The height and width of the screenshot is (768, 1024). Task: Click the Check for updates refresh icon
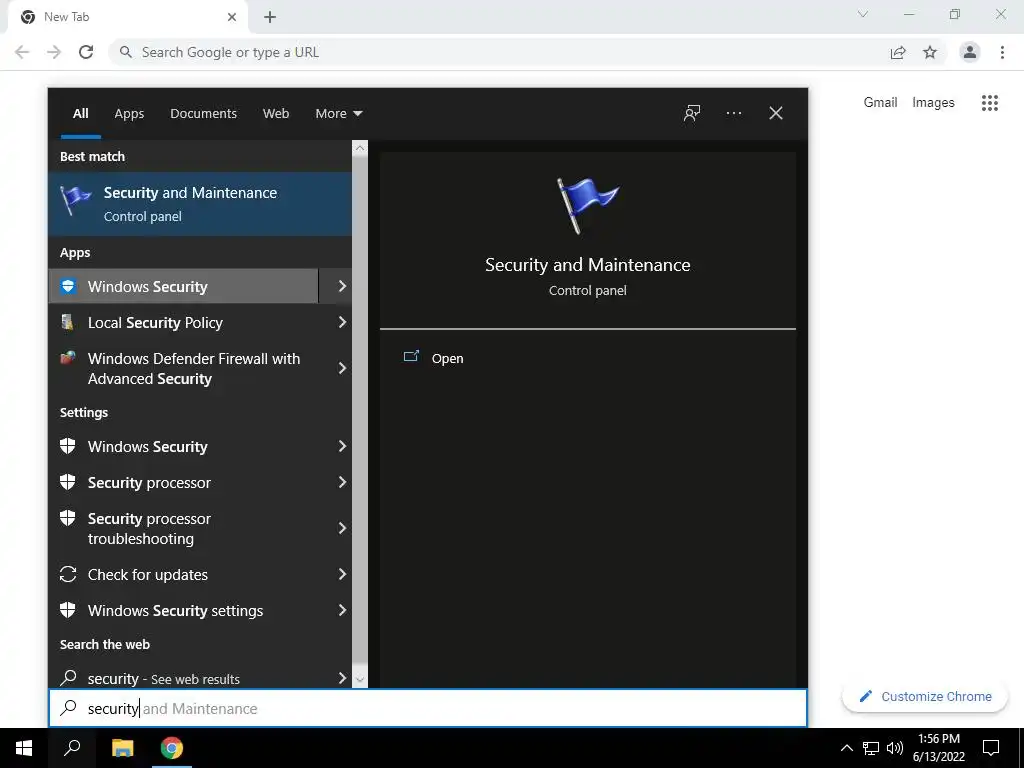tap(68, 574)
